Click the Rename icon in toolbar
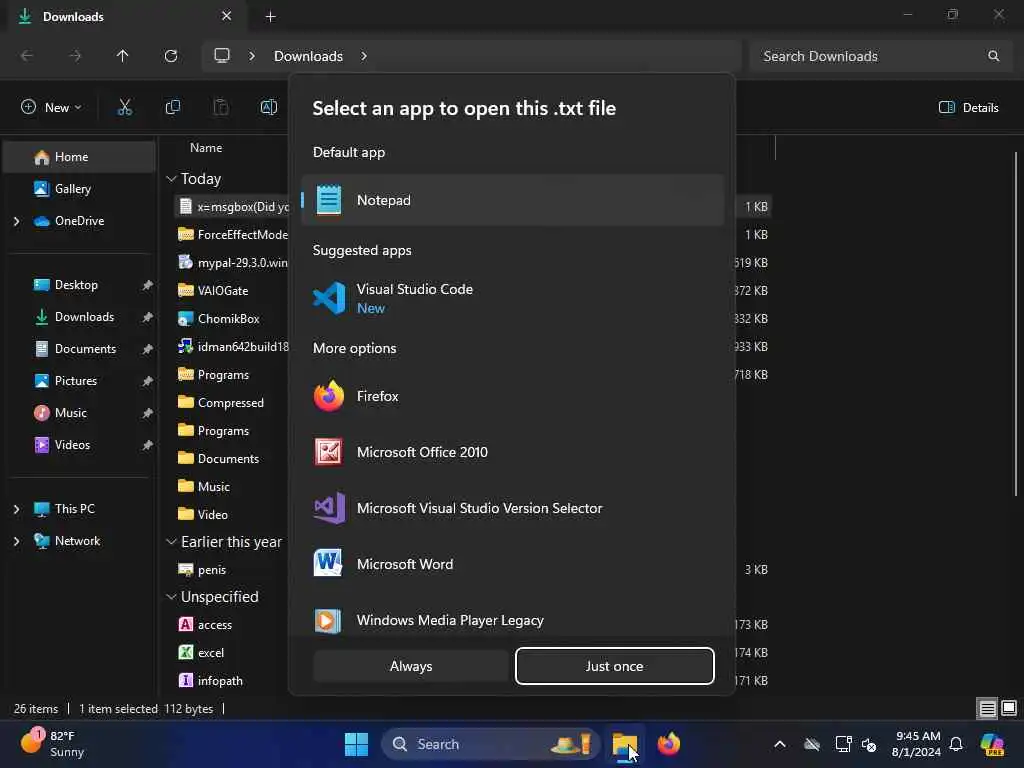 (268, 107)
